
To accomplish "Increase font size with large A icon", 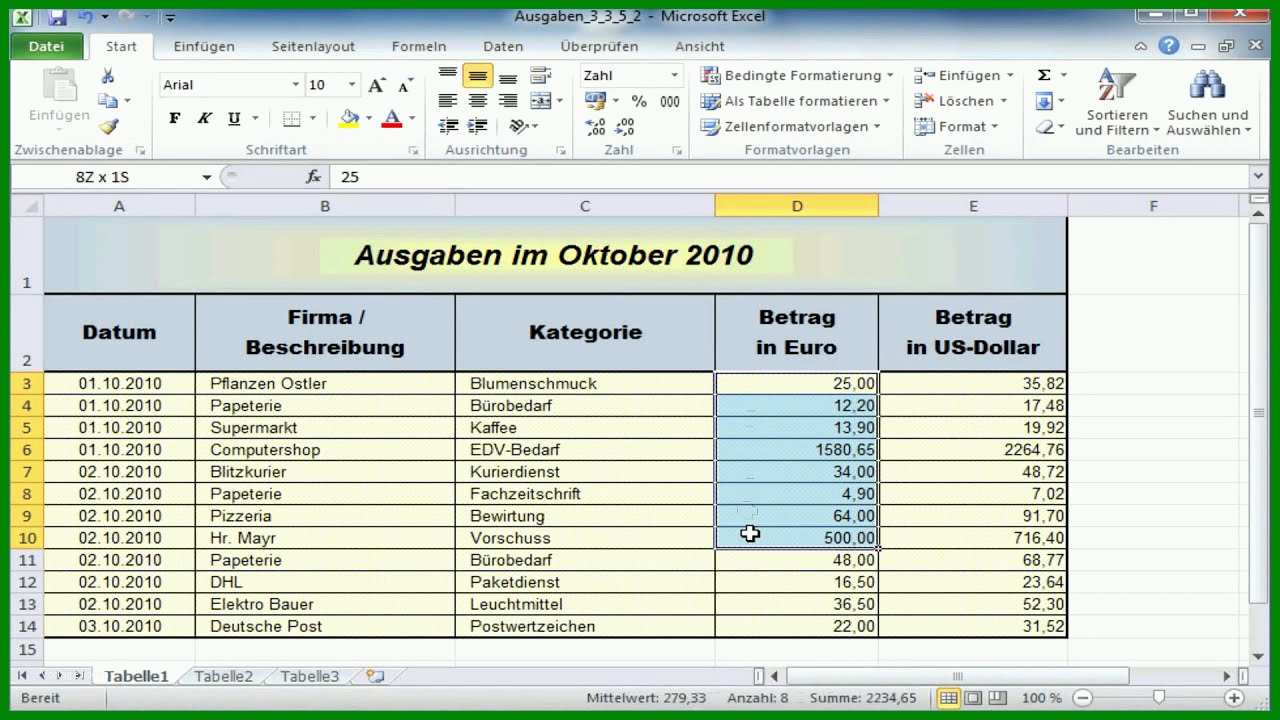I will pos(376,86).
